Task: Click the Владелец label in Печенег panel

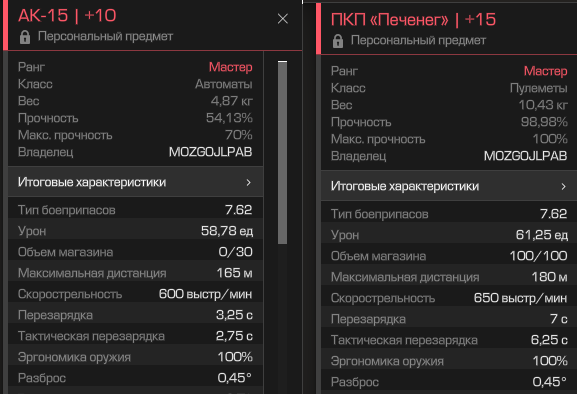Action: [x=358, y=156]
